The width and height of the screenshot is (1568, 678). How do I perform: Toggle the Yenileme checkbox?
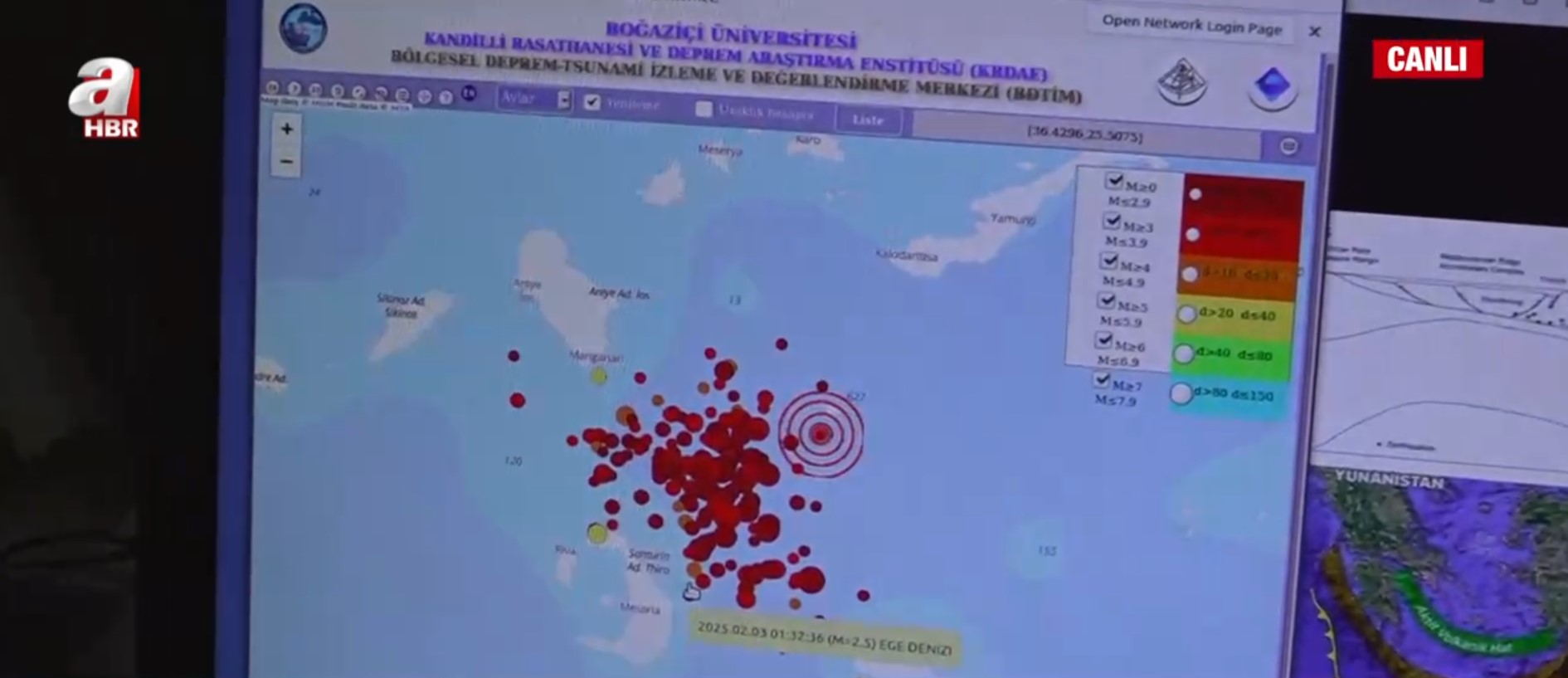(x=592, y=102)
